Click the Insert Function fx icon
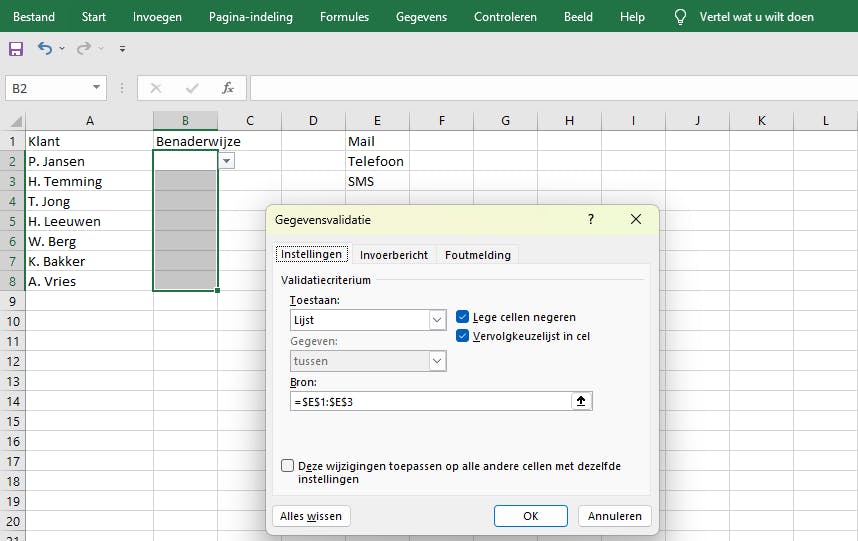This screenshot has height=541, width=858. (x=228, y=88)
